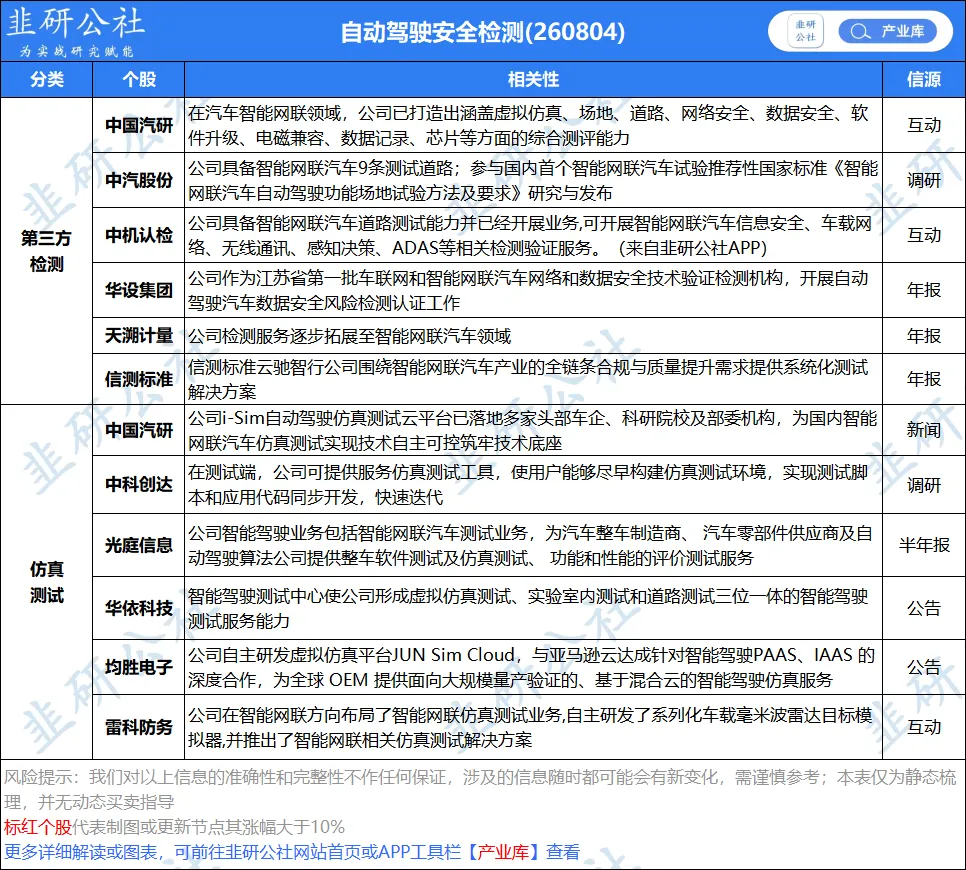966x870 pixels.
Task: Click 年报 source in 信测标准 row
Action: tap(923, 379)
